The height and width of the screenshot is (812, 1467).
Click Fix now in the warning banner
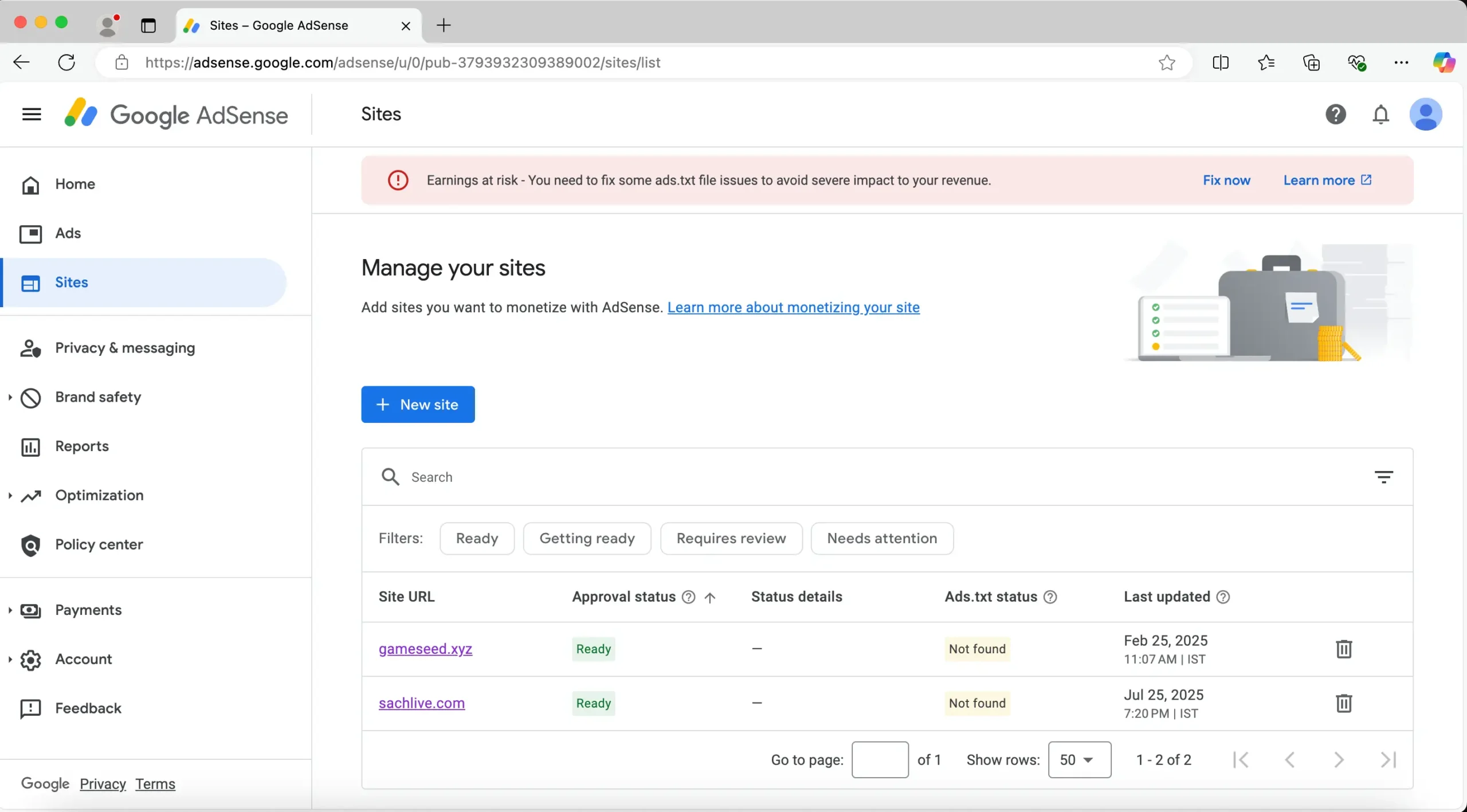(x=1226, y=180)
